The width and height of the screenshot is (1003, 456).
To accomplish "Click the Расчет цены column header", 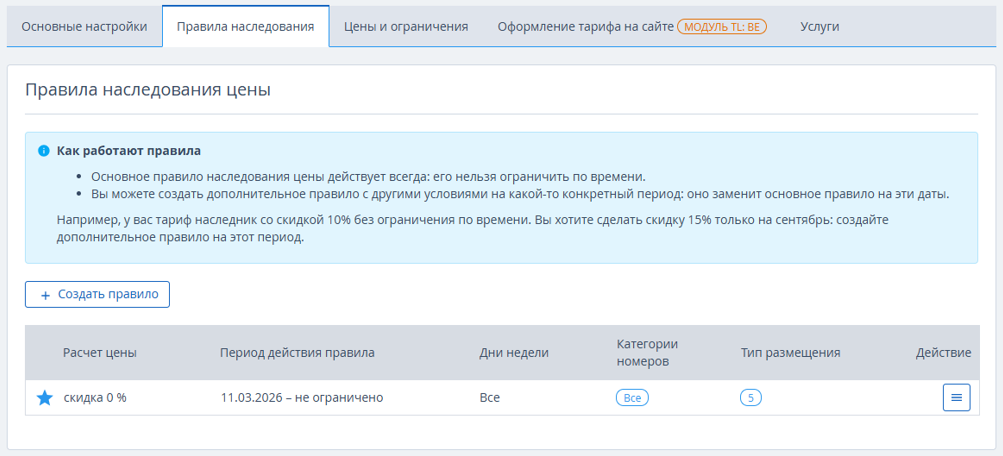I will (x=100, y=353).
